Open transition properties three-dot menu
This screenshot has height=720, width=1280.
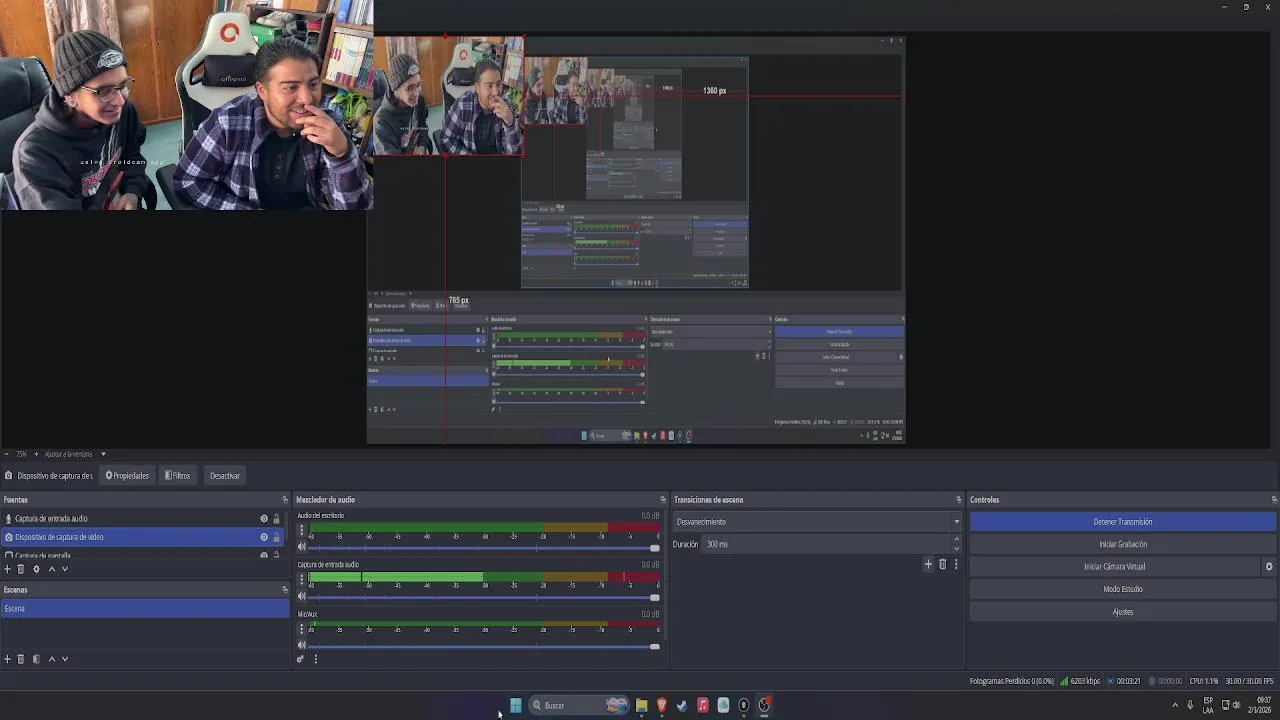956,565
